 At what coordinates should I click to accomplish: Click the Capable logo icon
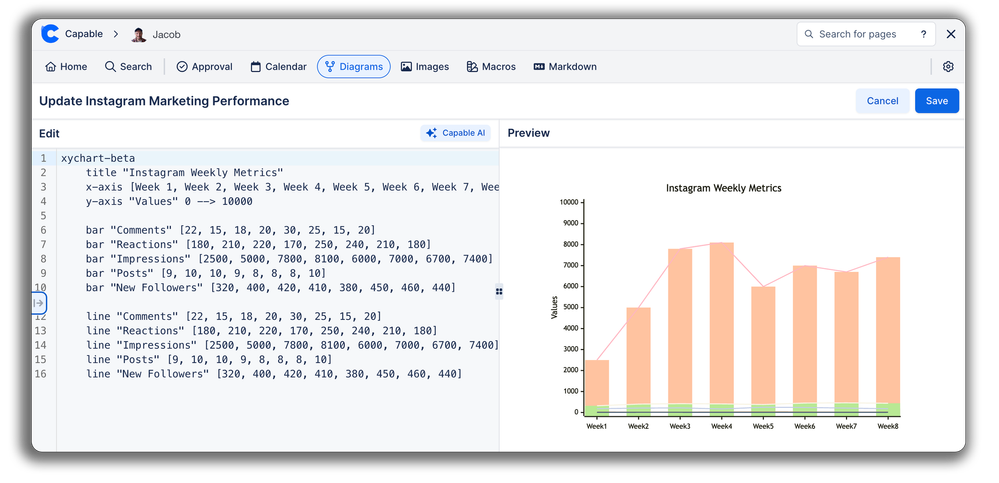[50, 34]
